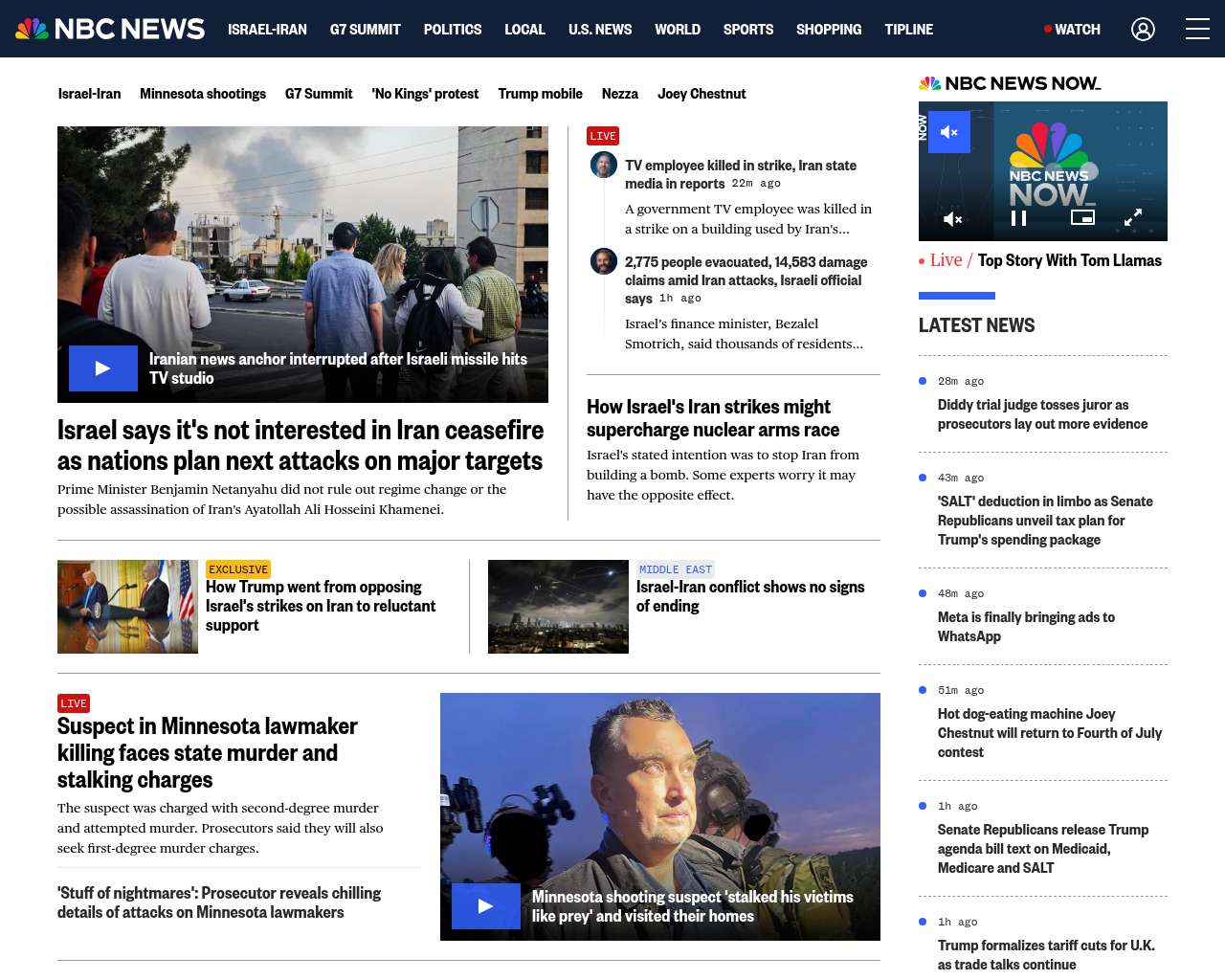Screen dimensions: 1225x980
Task: Open the hamburger menu icon
Action: [x=1197, y=29]
